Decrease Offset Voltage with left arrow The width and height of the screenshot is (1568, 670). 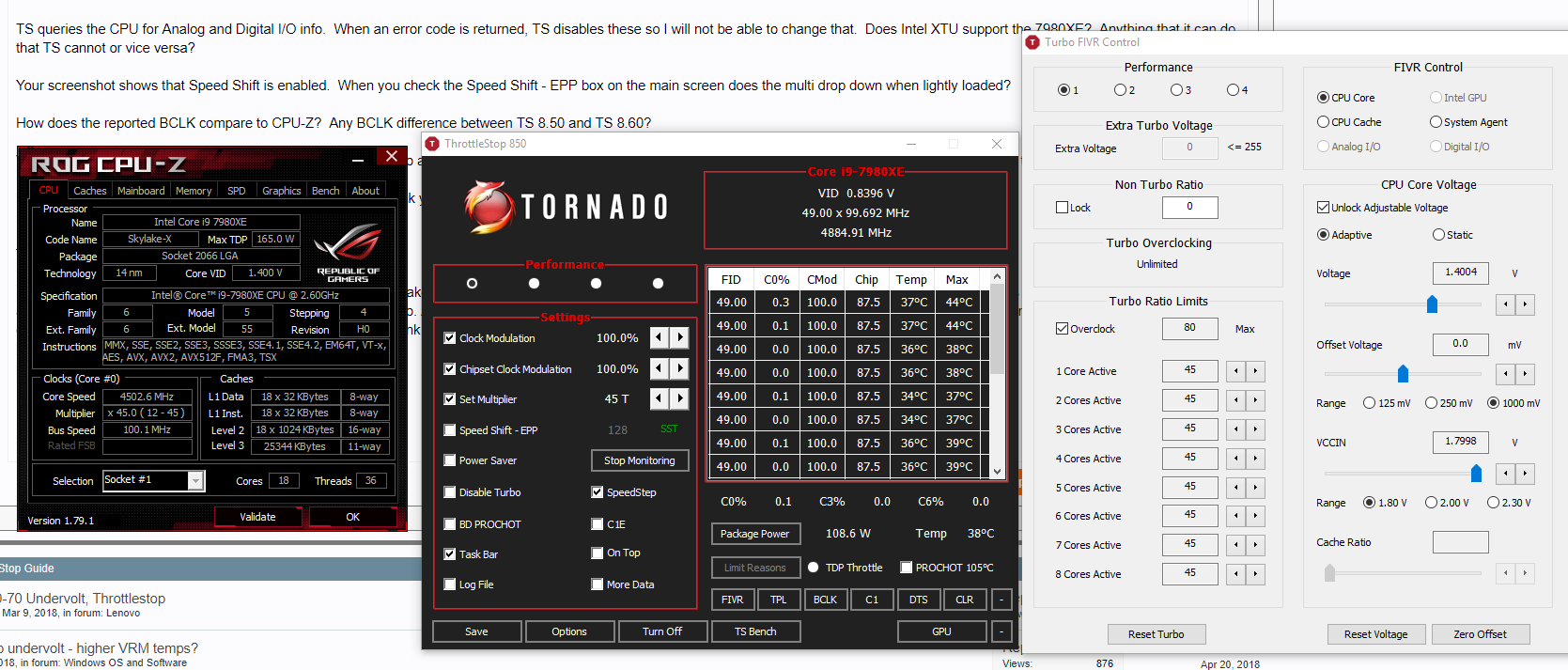click(x=1506, y=374)
